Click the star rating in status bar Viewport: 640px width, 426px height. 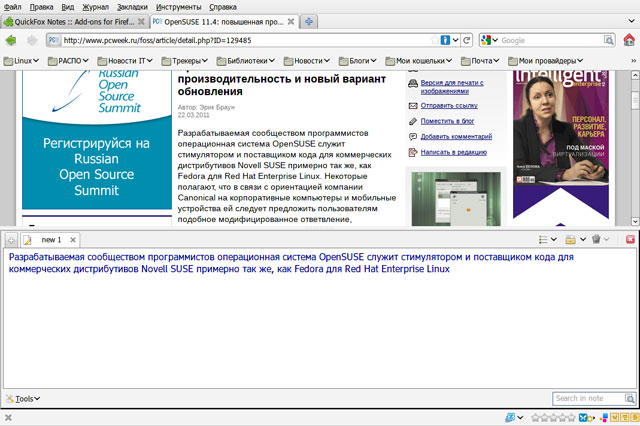pos(552,417)
